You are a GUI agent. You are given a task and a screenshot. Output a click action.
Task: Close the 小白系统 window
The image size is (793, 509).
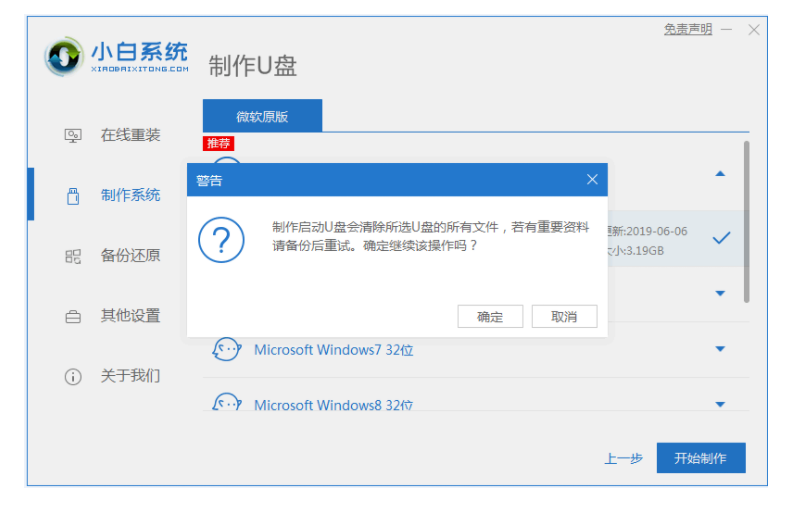(x=754, y=30)
